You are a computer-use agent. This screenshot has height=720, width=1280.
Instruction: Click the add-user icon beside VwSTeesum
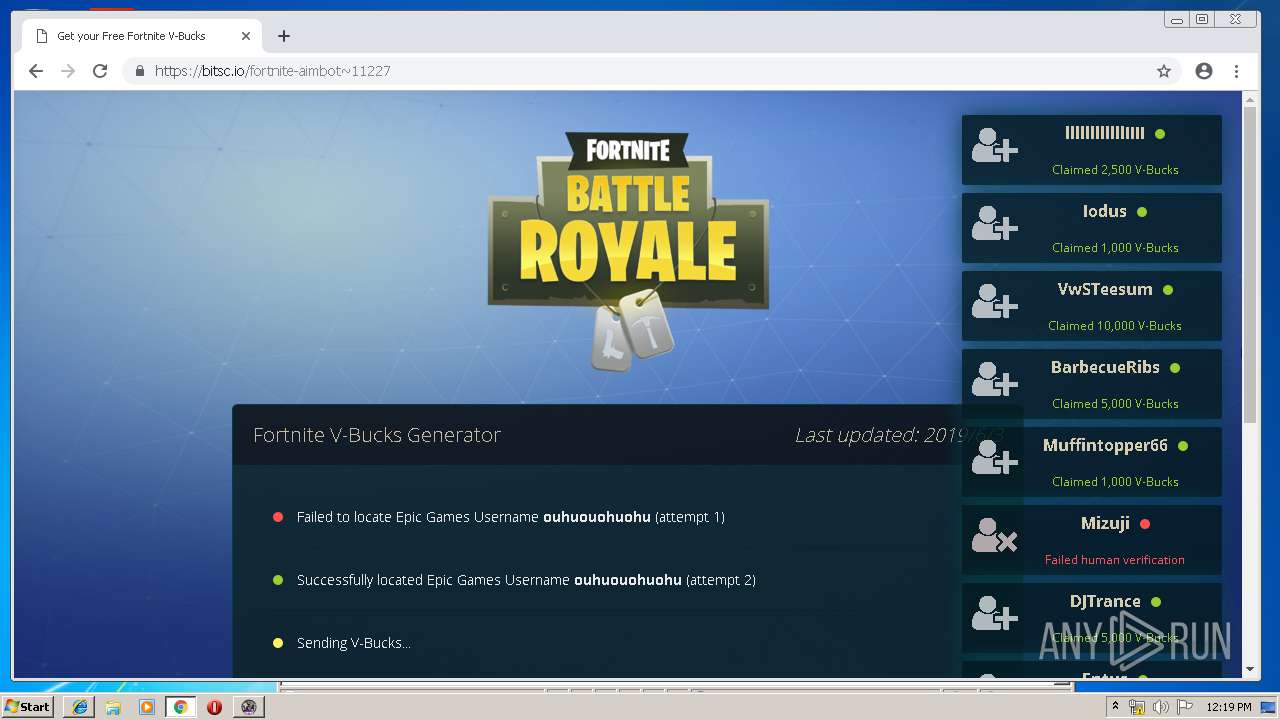coord(994,302)
